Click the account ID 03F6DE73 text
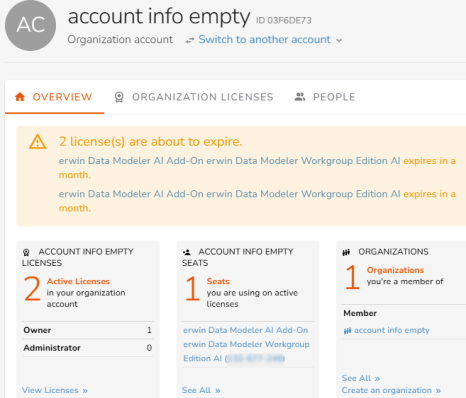Image resolution: width=466 pixels, height=398 pixels. [x=284, y=21]
